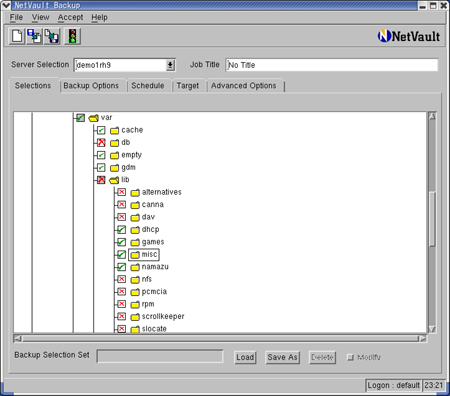
Task: Switch to the Schedule tab
Action: pyautogui.click(x=148, y=86)
